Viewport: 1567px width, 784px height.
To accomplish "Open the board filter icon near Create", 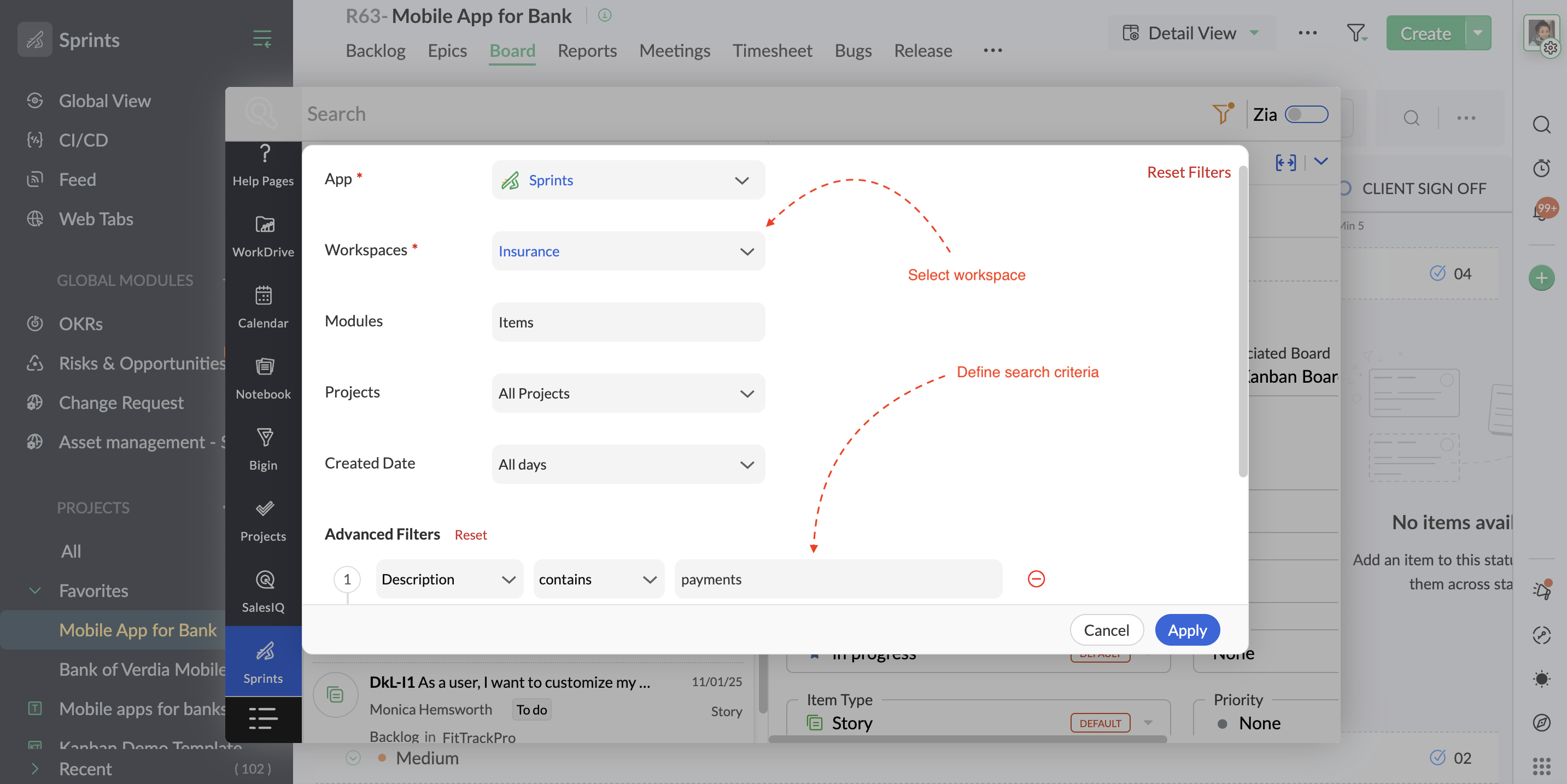I will coord(1356,33).
